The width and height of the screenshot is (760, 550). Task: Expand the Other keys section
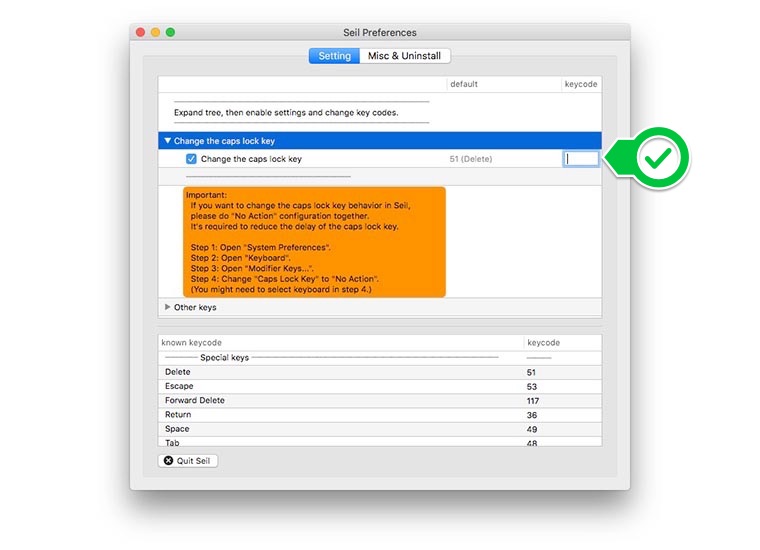click(x=167, y=307)
